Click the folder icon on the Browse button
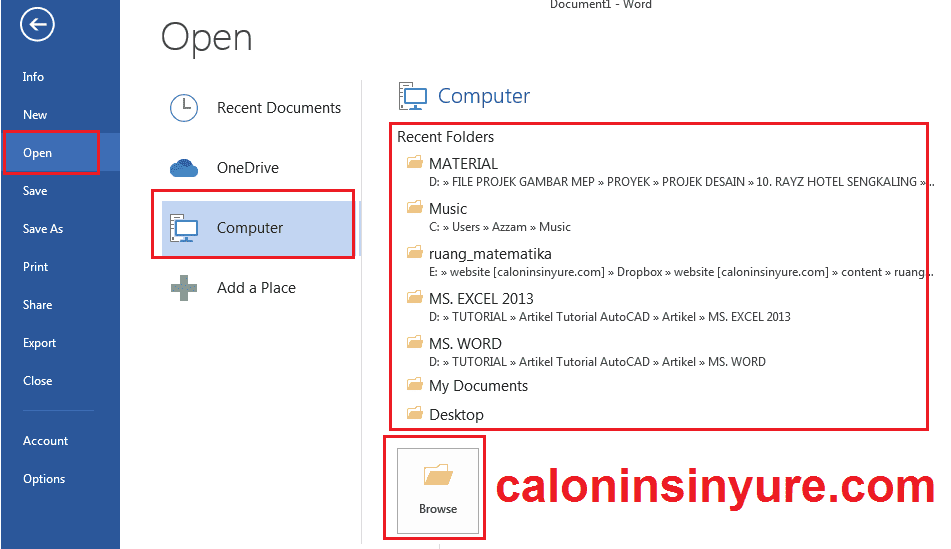This screenshot has width=951, height=549. click(x=438, y=475)
